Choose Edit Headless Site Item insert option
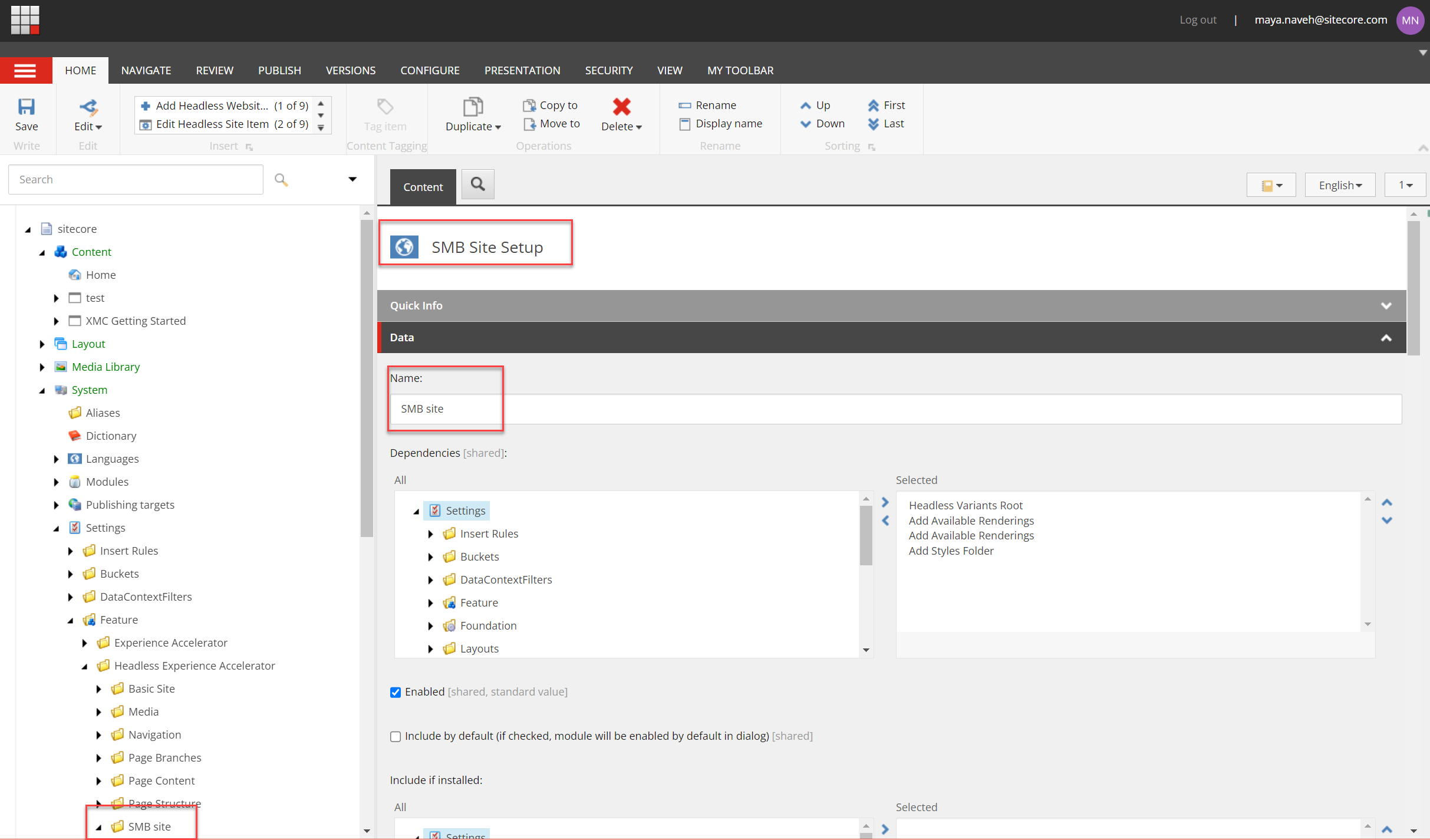Viewport: 1430px width, 840px height. (225, 124)
